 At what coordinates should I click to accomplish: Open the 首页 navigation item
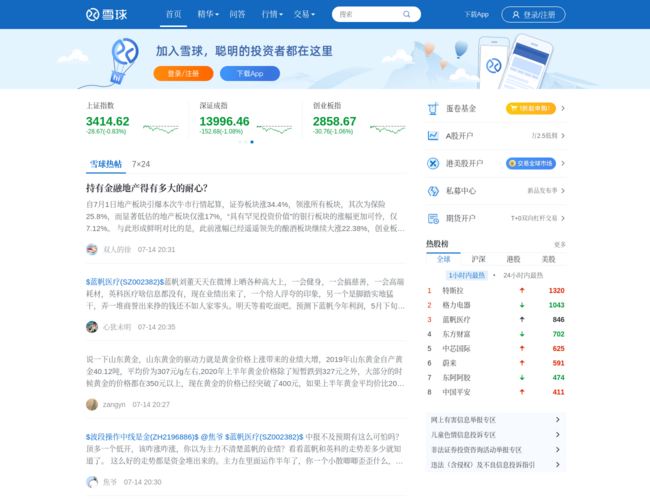pos(173,14)
